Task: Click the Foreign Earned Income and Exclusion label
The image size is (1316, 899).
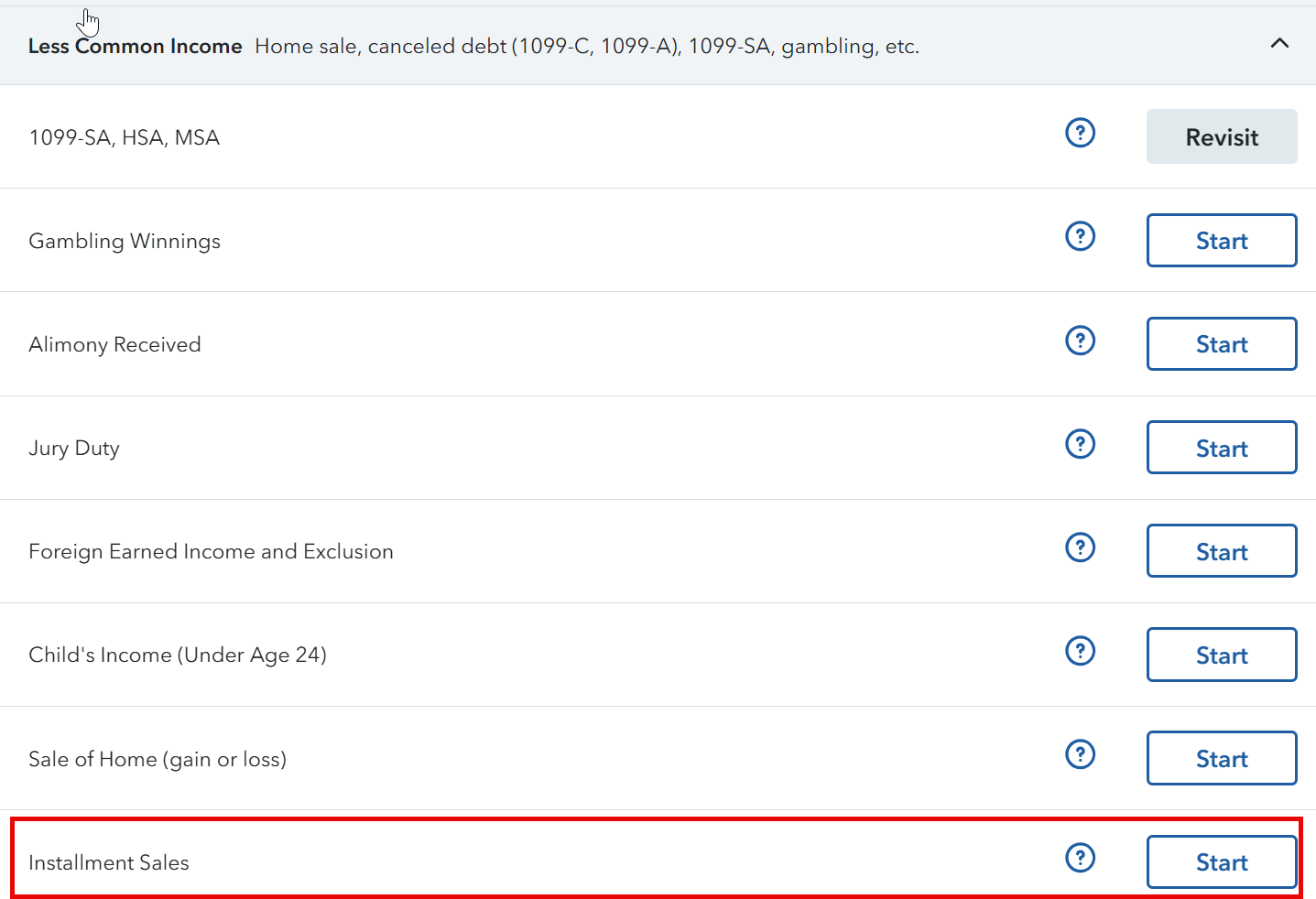Action: 211,552
